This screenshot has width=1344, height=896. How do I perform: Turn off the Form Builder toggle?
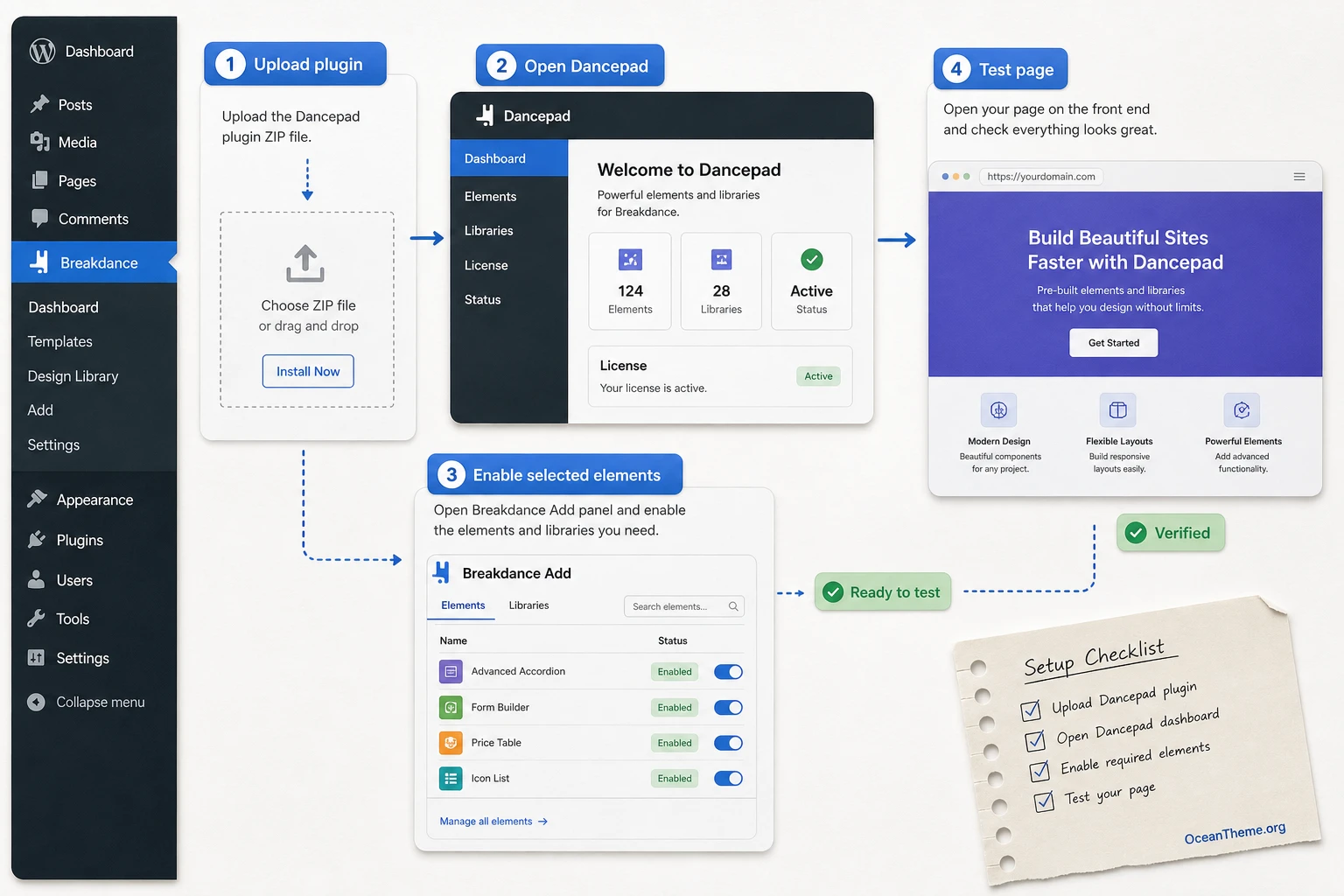[x=728, y=707]
